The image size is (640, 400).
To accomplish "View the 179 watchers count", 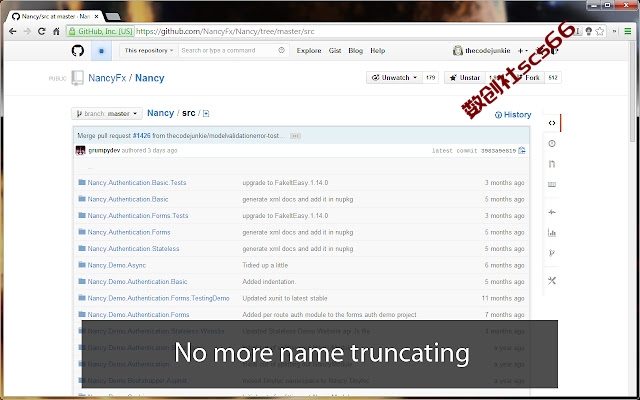I will click(430, 78).
